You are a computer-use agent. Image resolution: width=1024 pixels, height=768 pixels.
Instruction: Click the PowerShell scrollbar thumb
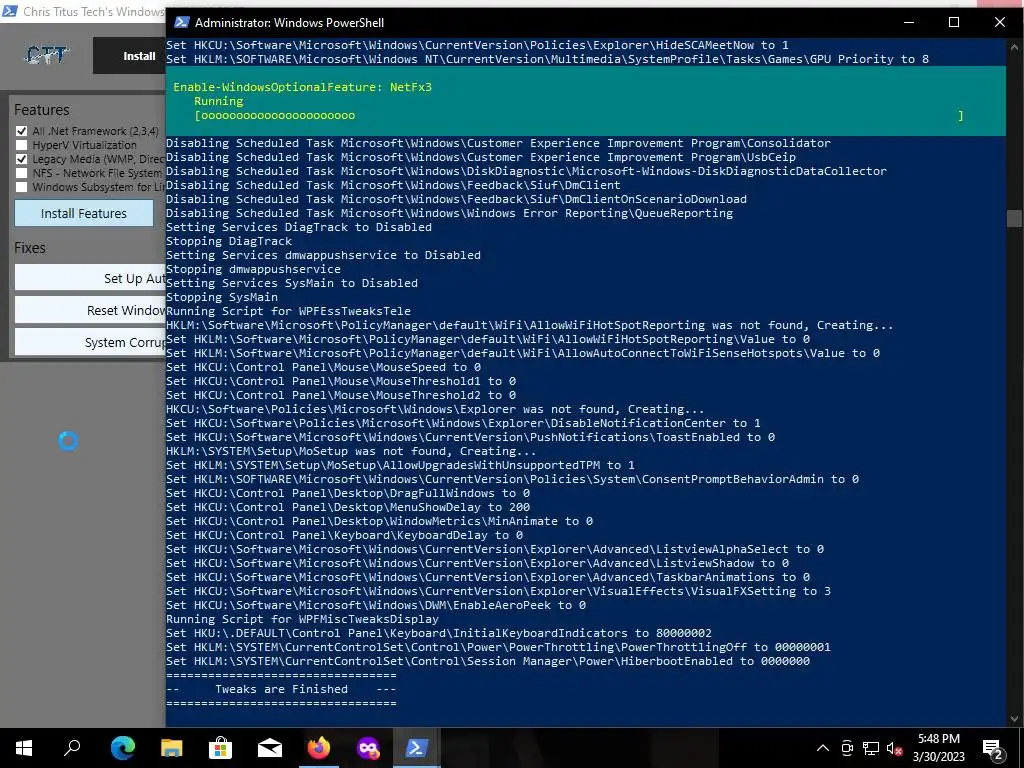coord(1014,218)
